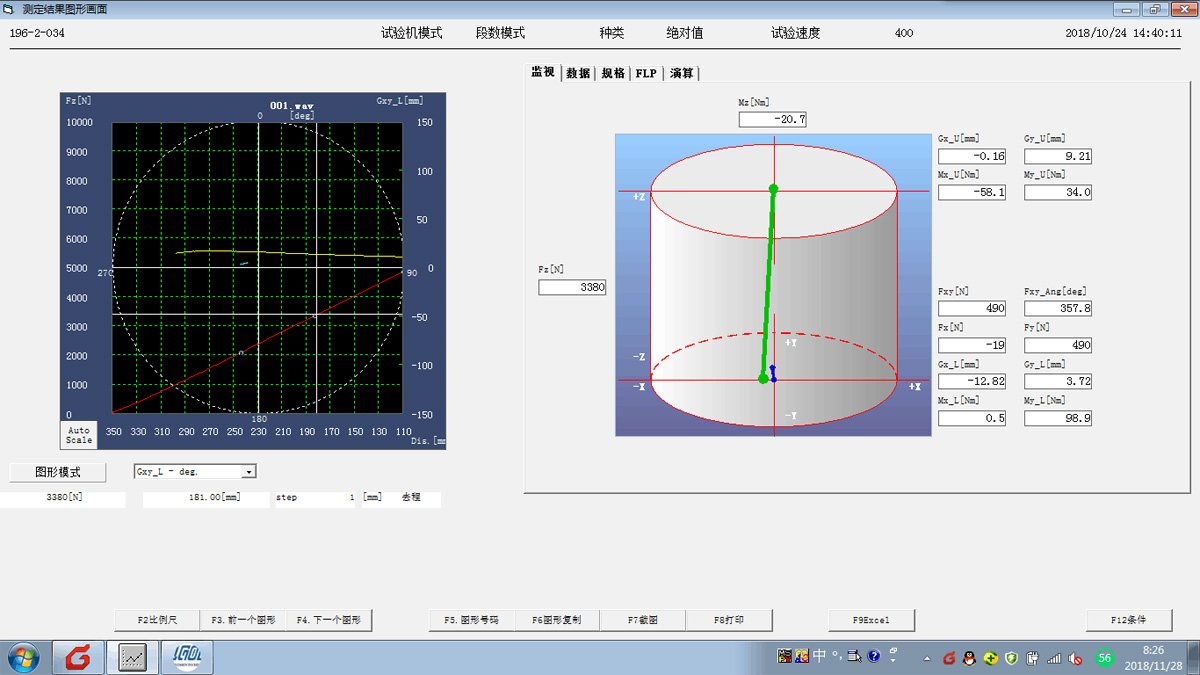1200x675 pixels.
Task: Switch to the FLP tab
Action: [x=646, y=73]
